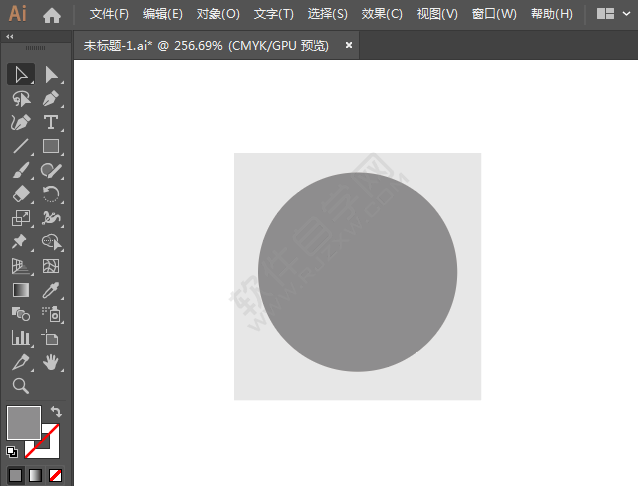Select the Pen tool
The width and height of the screenshot is (638, 486).
point(51,99)
